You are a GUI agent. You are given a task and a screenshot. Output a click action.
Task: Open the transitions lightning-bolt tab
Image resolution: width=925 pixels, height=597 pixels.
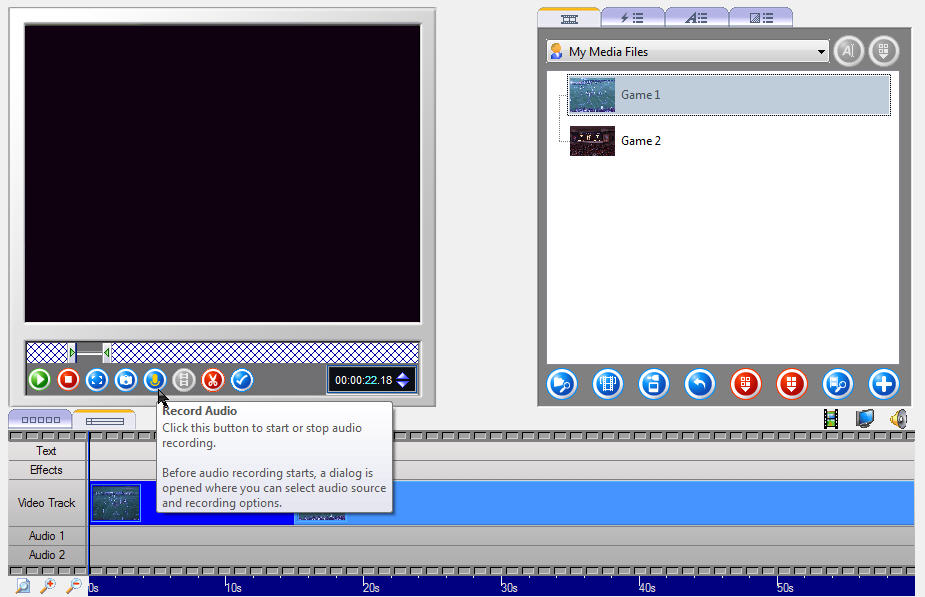click(632, 18)
